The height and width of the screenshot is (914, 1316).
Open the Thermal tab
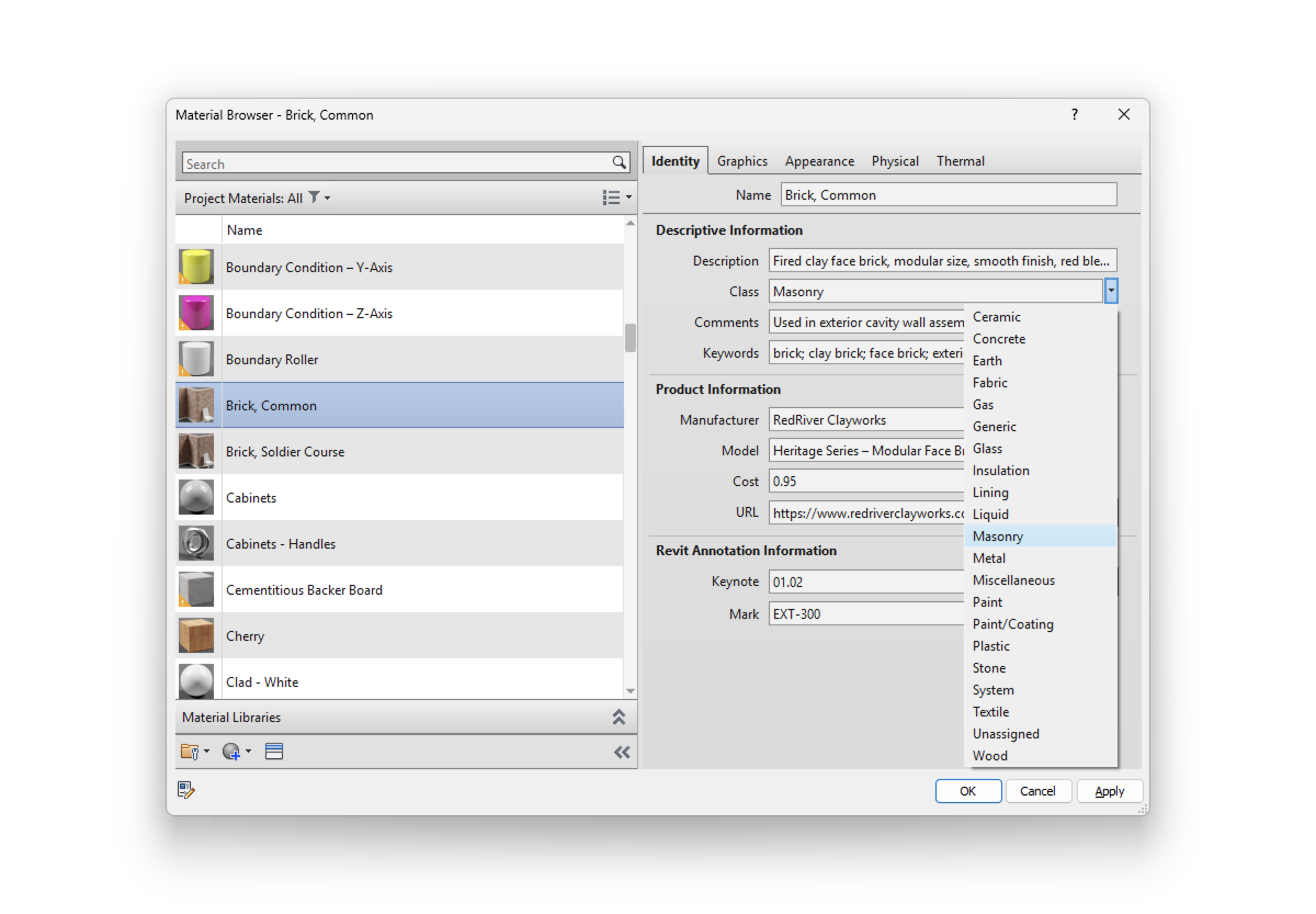(x=960, y=161)
